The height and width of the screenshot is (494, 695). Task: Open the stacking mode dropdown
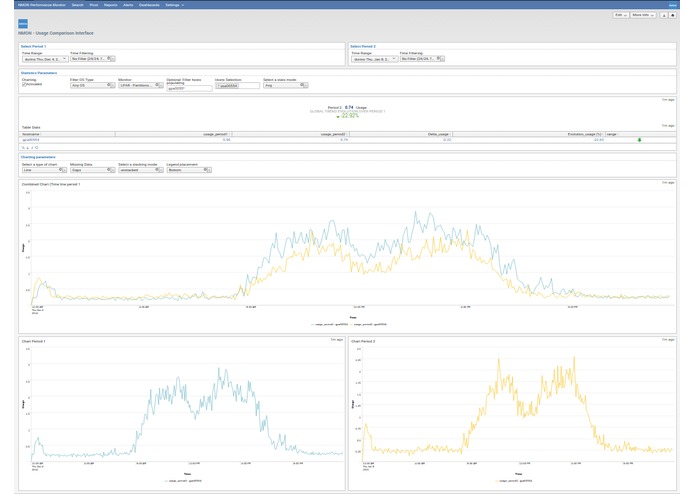[x=141, y=170]
